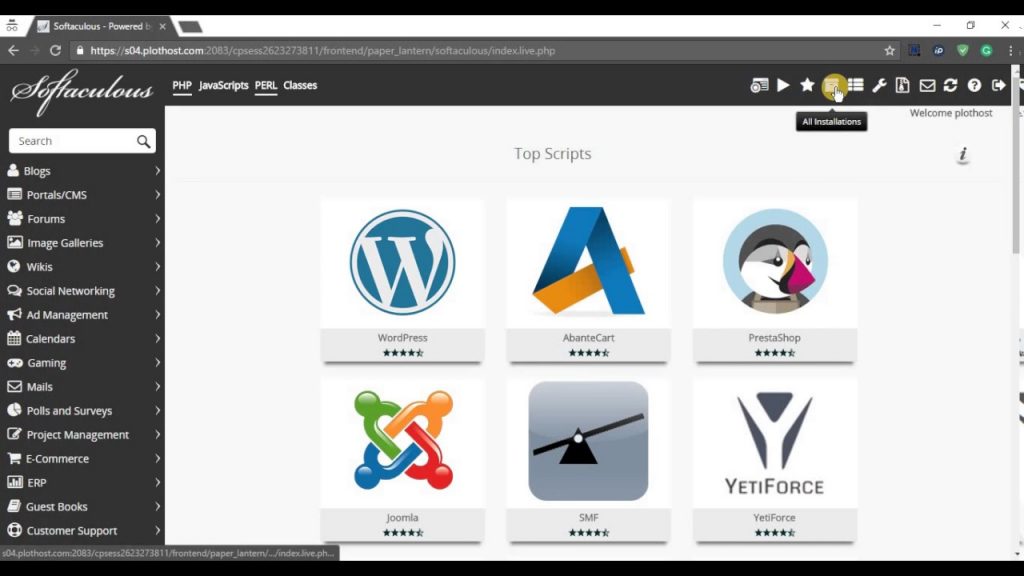
Task: Switch to the JavaScripts tab
Action: point(223,86)
